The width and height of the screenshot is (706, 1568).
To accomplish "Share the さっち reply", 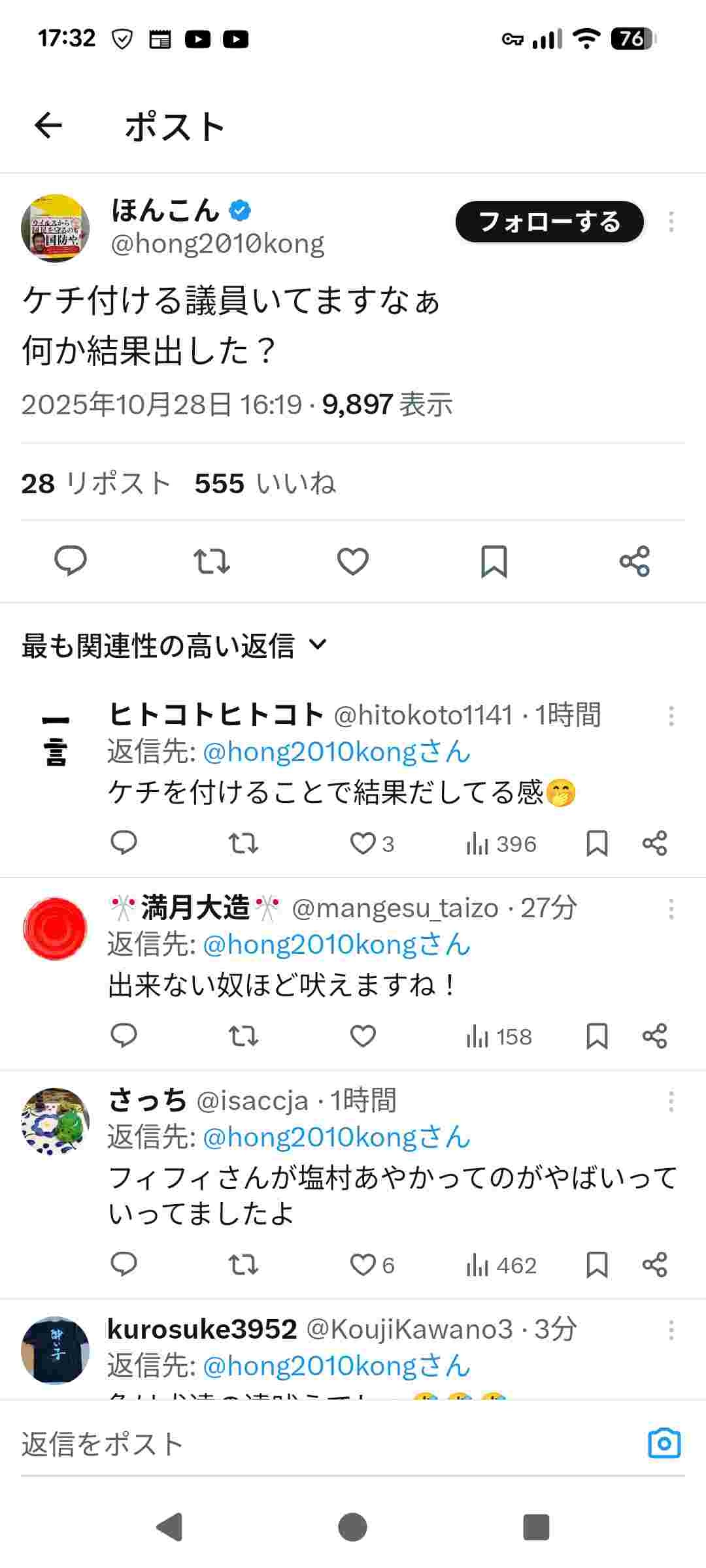I will tap(654, 1265).
